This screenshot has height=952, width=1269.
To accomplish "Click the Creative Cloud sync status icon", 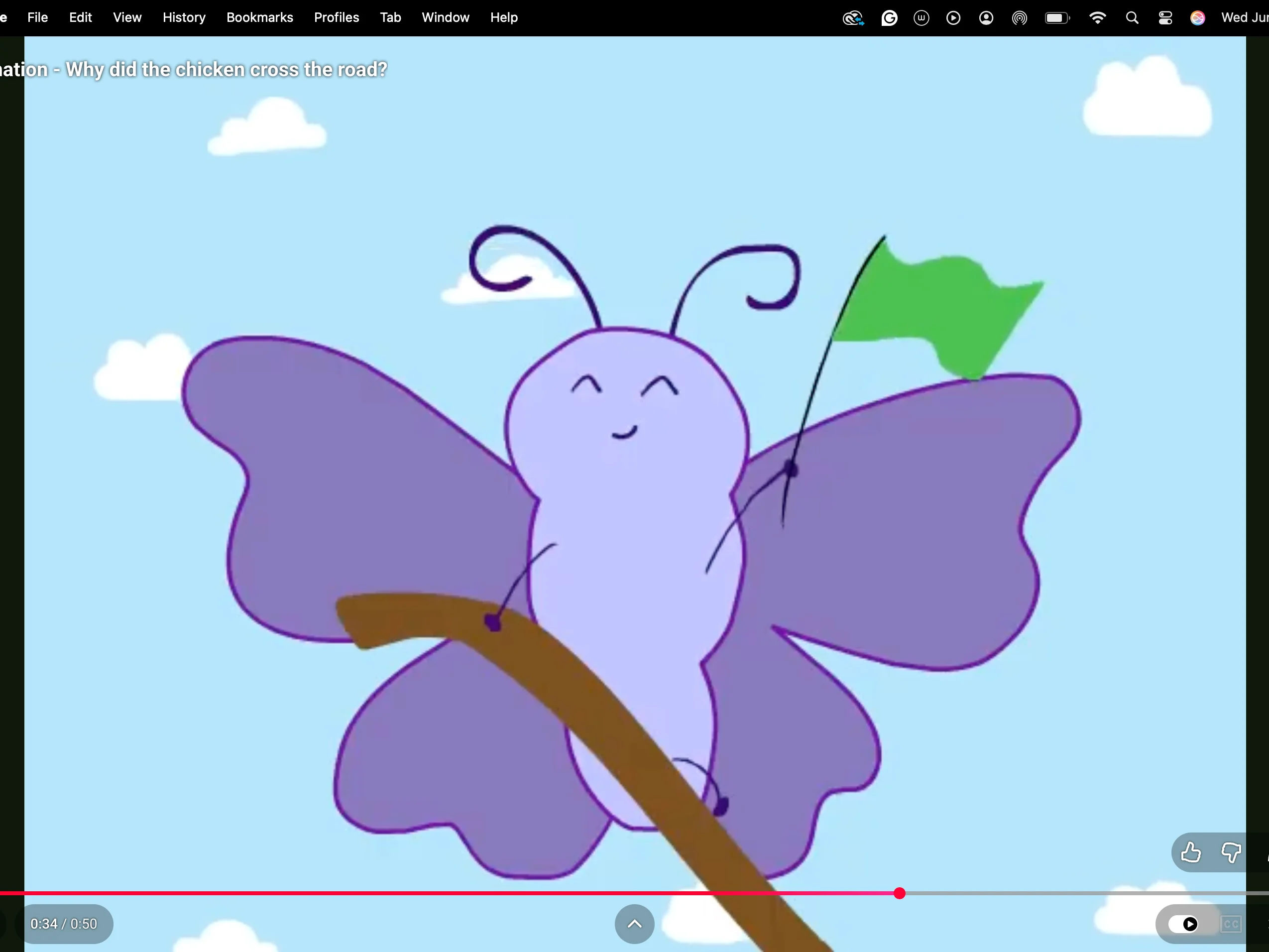I will 854,18.
